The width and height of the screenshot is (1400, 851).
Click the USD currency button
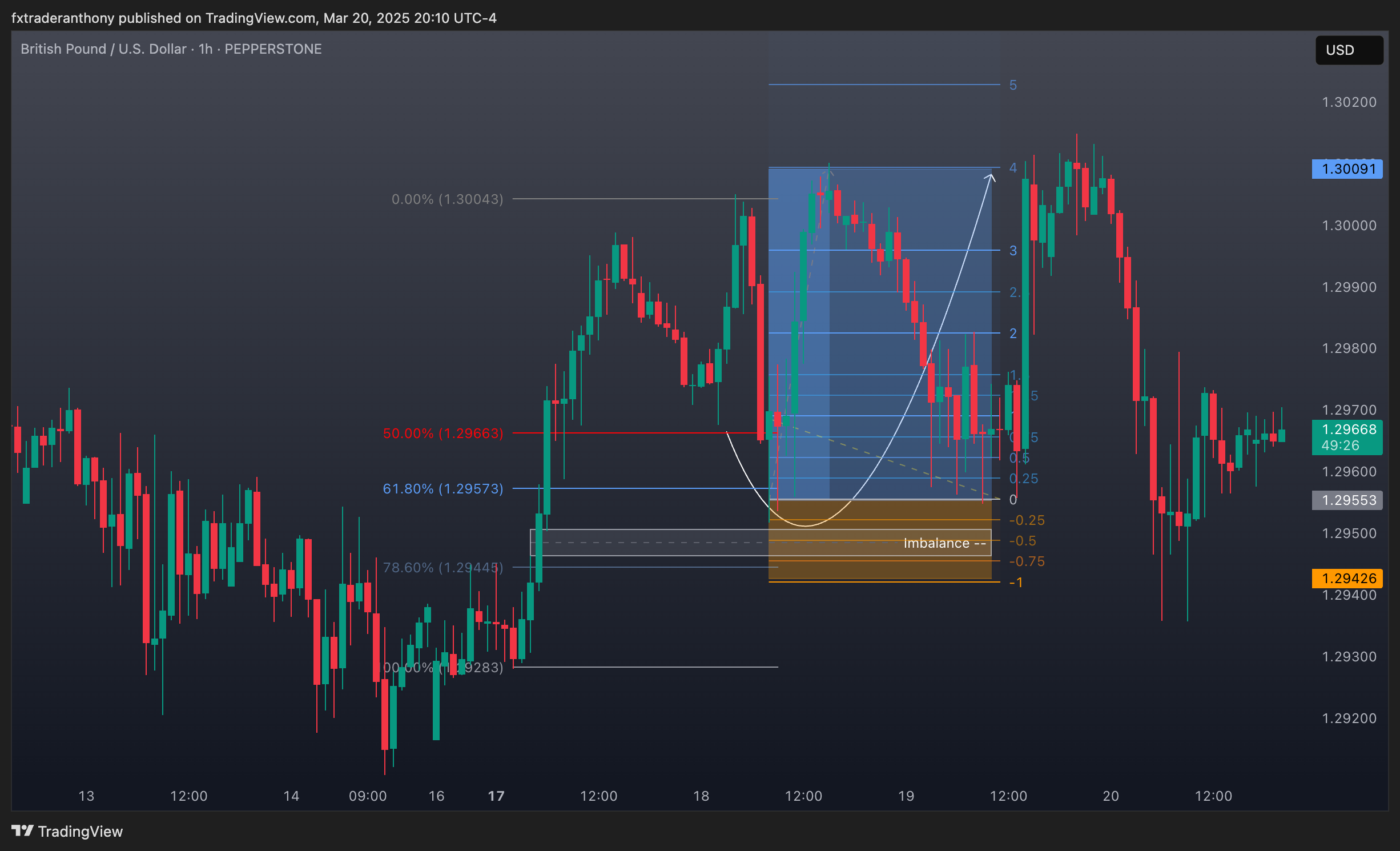(x=1349, y=50)
